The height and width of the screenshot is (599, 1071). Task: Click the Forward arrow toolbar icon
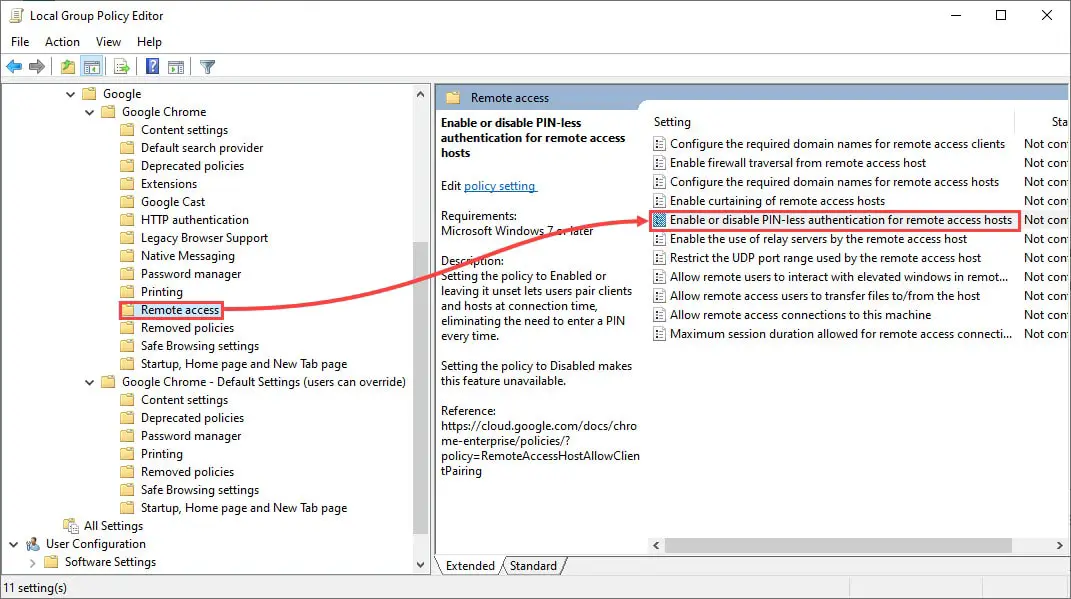coord(37,66)
